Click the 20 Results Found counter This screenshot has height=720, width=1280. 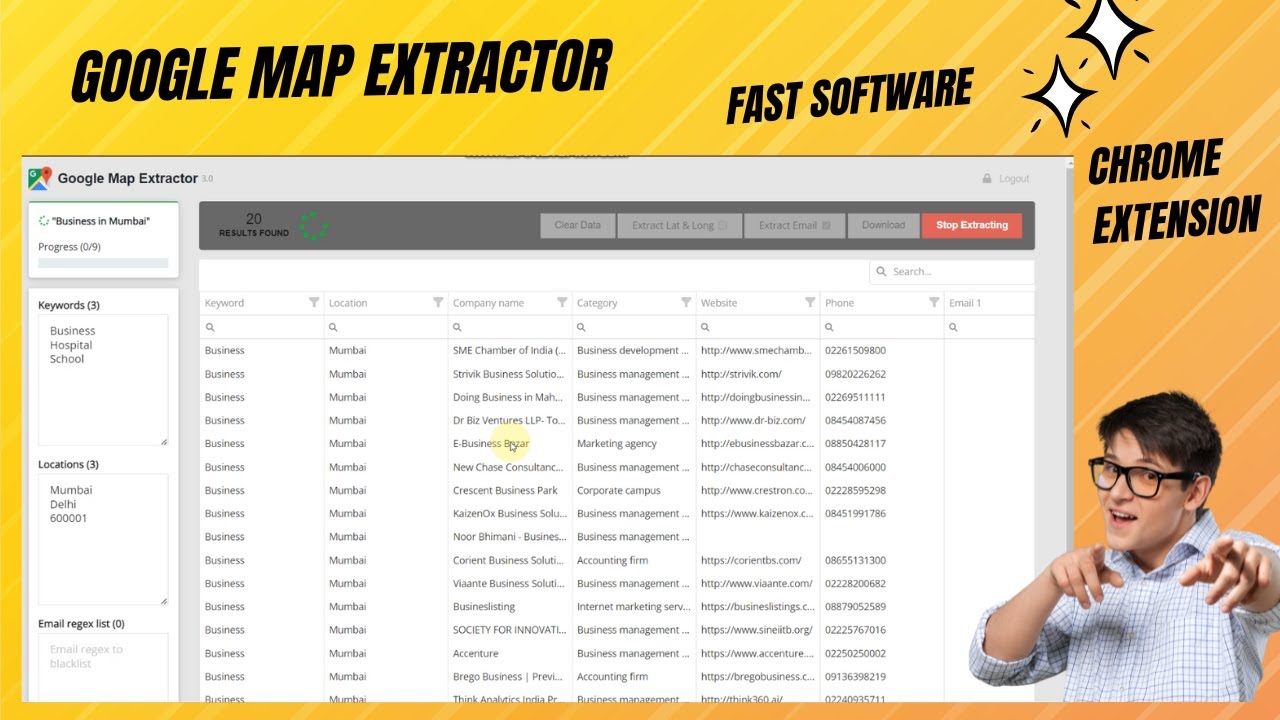[x=254, y=225]
